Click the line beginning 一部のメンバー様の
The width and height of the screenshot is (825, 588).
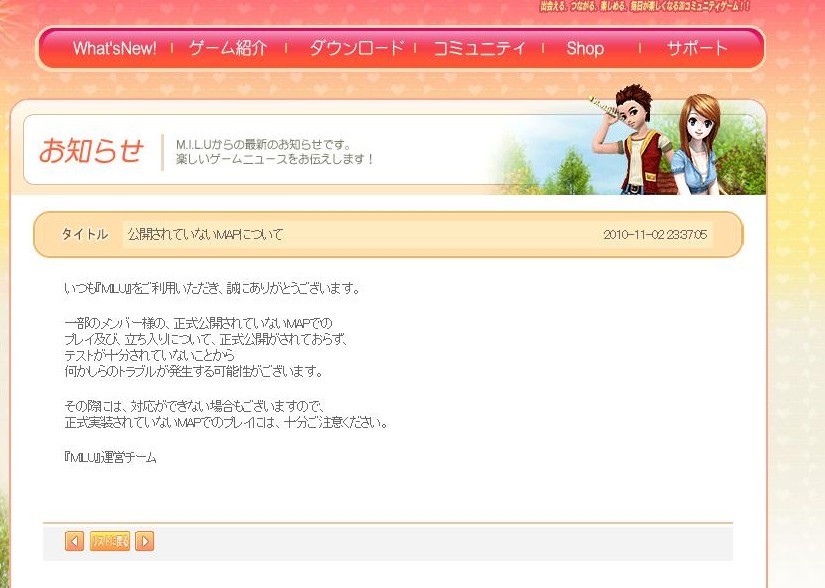(198, 323)
